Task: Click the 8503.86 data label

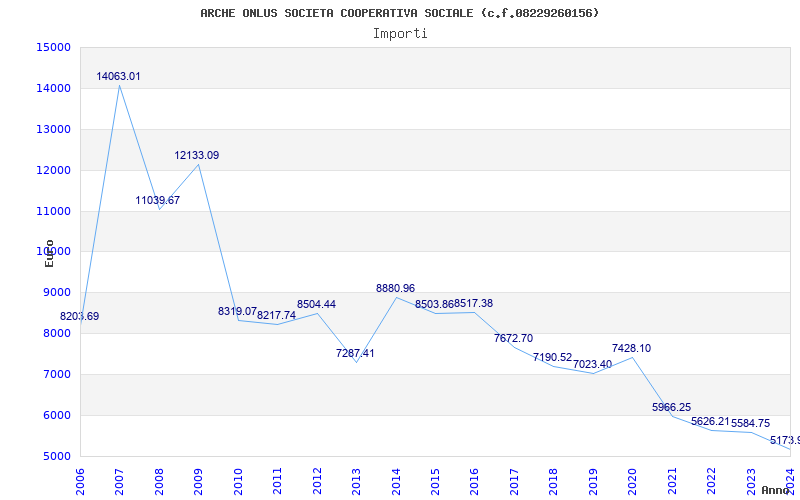Action: coord(434,305)
